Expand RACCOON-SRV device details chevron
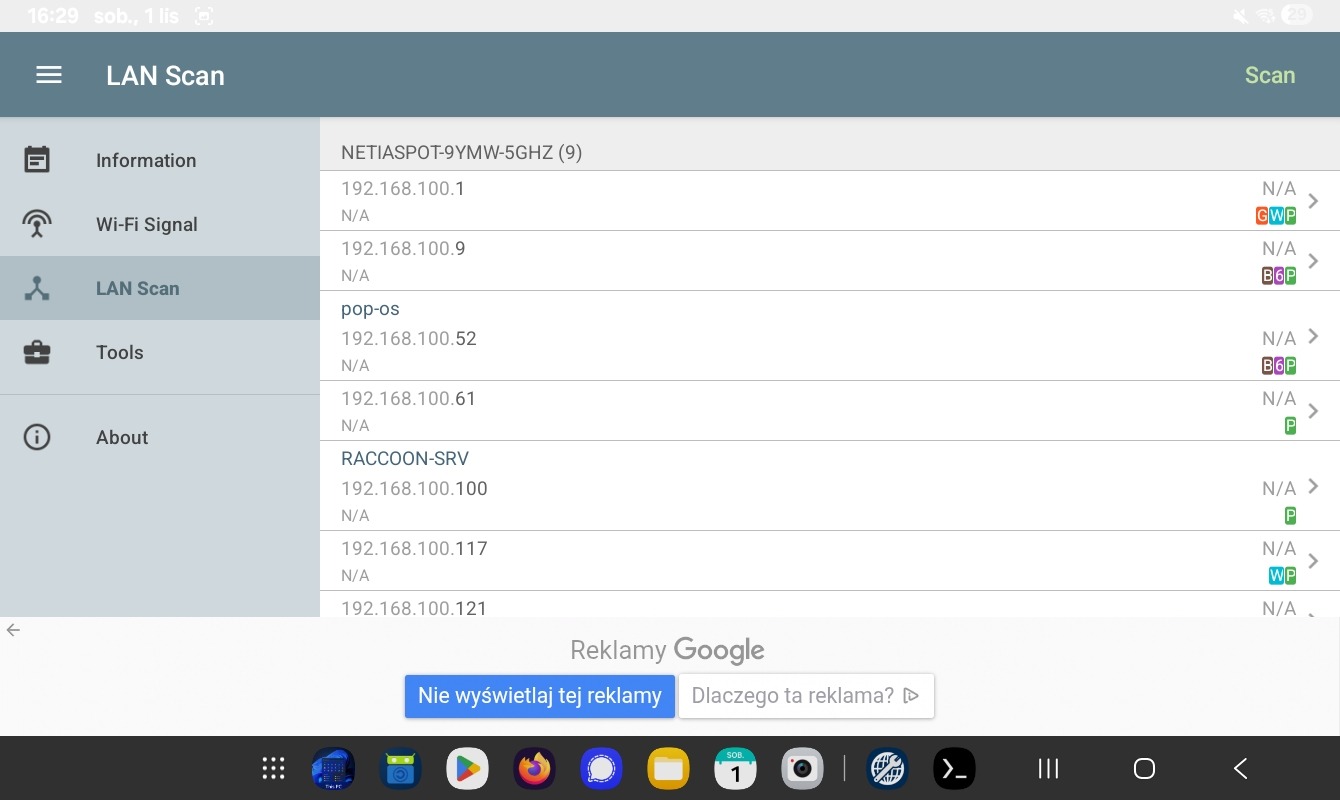Viewport: 1340px width, 800px height. tap(1313, 486)
